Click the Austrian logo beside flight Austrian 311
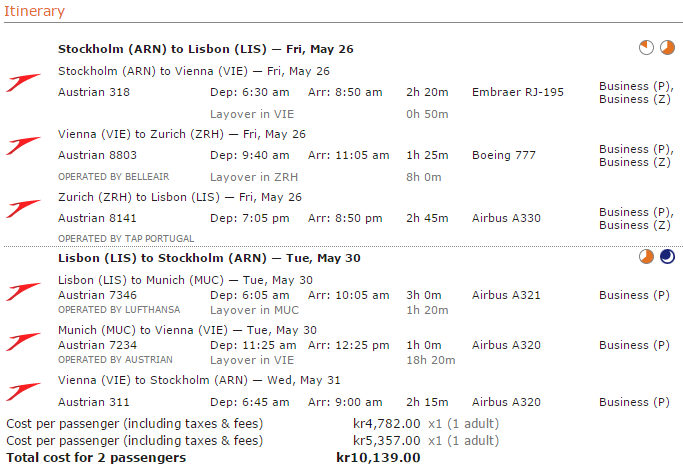This screenshot has height=469, width=683. pyautogui.click(x=23, y=391)
